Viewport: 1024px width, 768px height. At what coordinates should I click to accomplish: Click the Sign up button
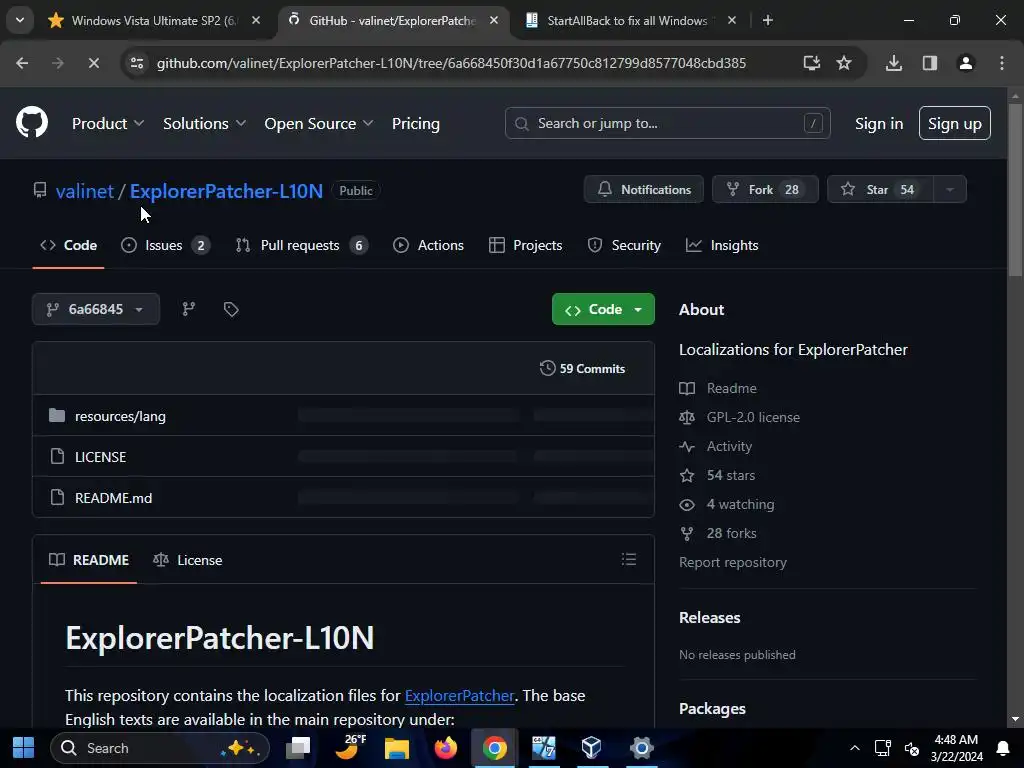pos(954,123)
